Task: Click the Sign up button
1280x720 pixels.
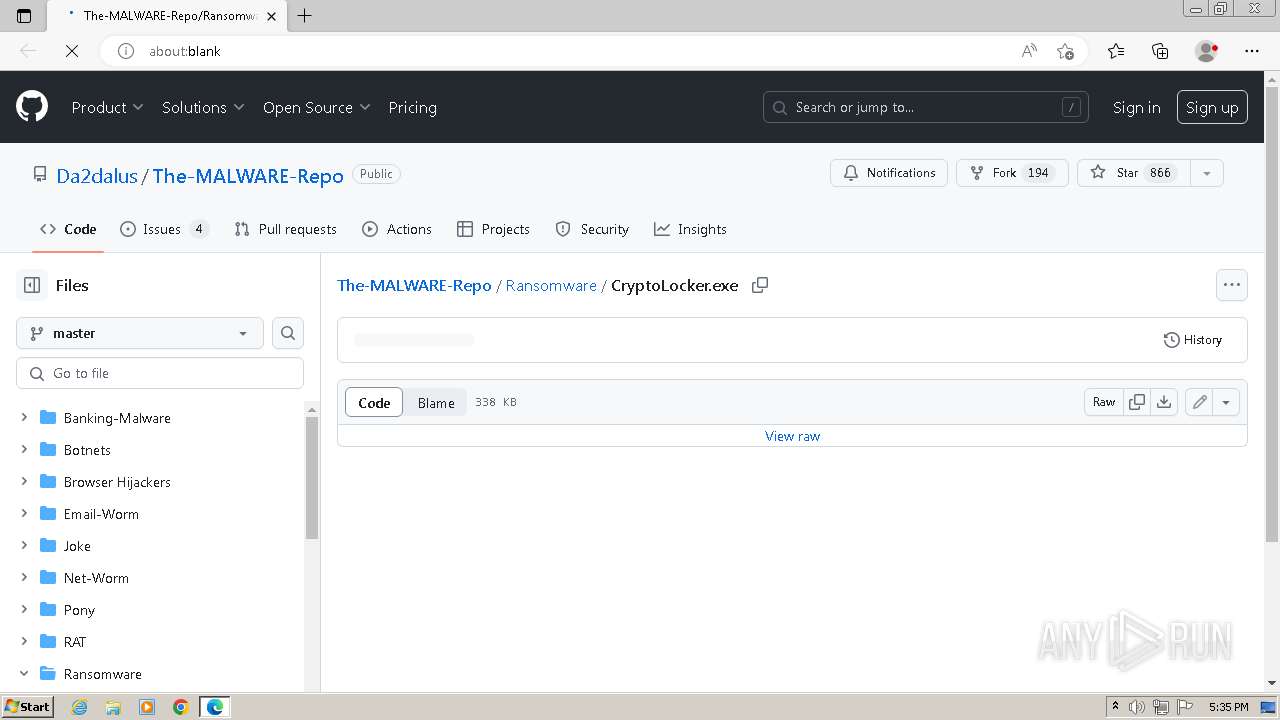Action: coord(1212,107)
